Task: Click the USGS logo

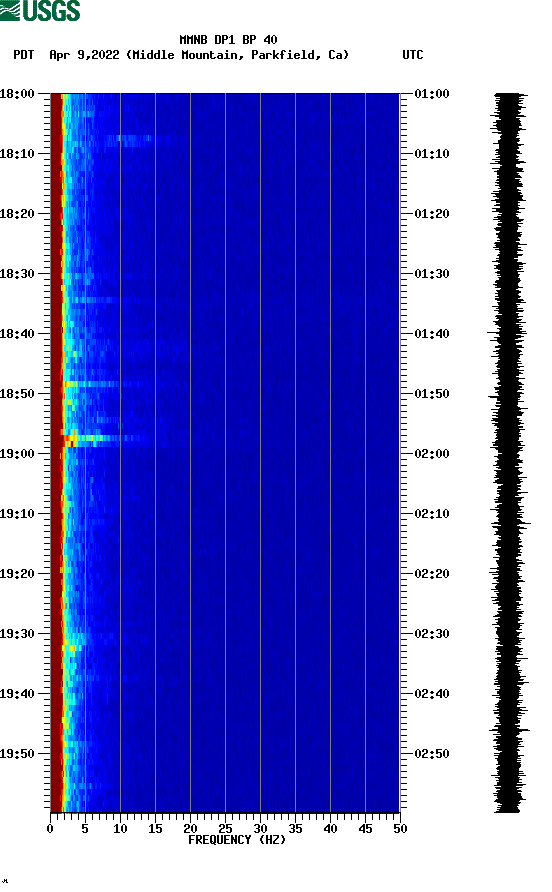Action: pyautogui.click(x=40, y=10)
